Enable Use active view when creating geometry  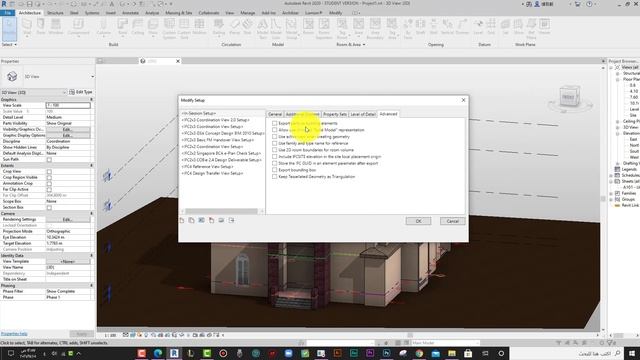tap(274, 137)
